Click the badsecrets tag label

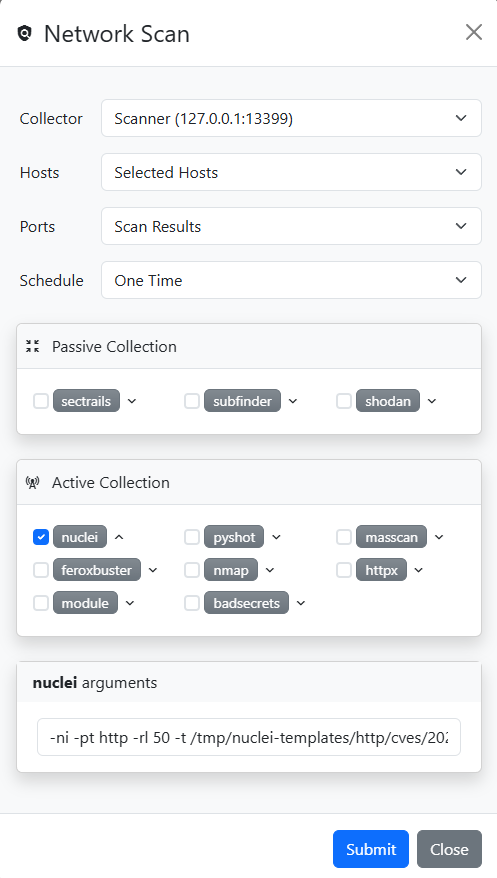pos(246,603)
